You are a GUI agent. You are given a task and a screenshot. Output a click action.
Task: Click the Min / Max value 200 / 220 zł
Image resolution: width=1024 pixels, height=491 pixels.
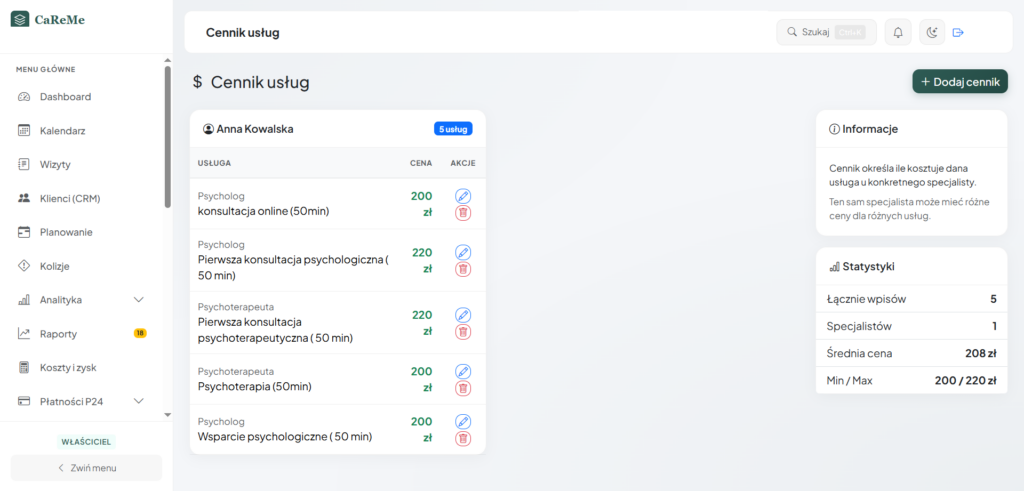coord(966,381)
